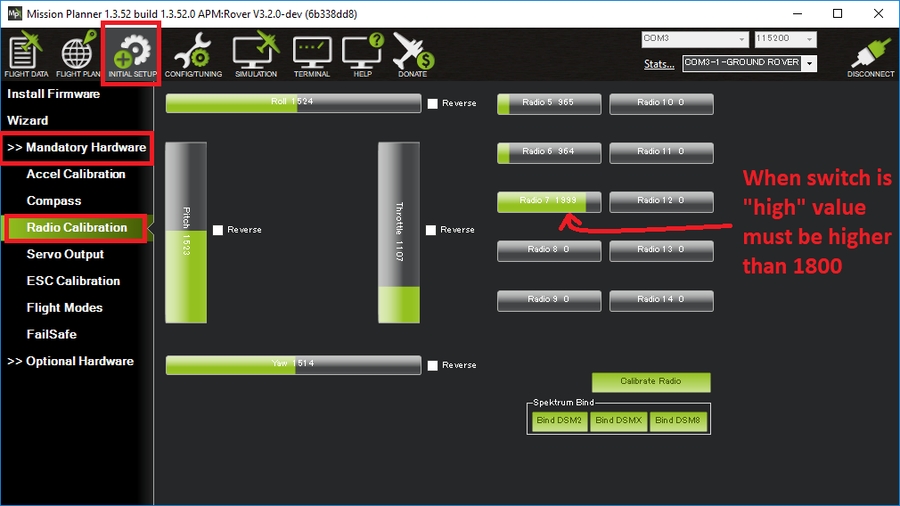Click the Calibrate Radio button
This screenshot has width=900, height=506.
point(651,381)
